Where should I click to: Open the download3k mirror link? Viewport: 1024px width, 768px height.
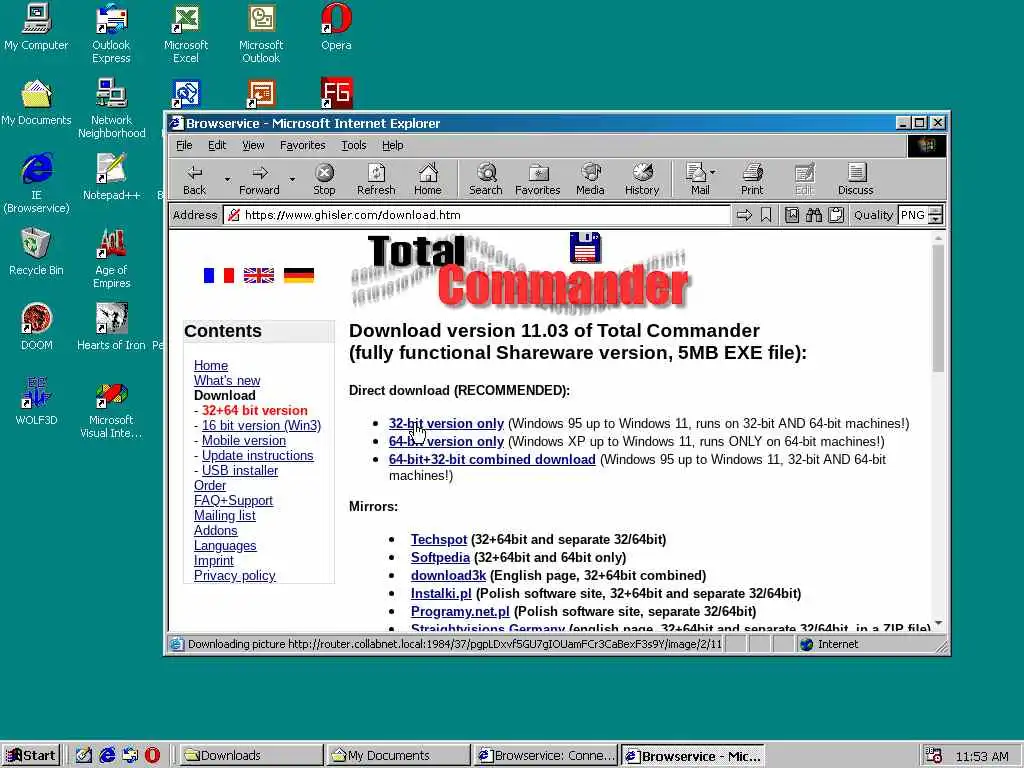pos(448,575)
